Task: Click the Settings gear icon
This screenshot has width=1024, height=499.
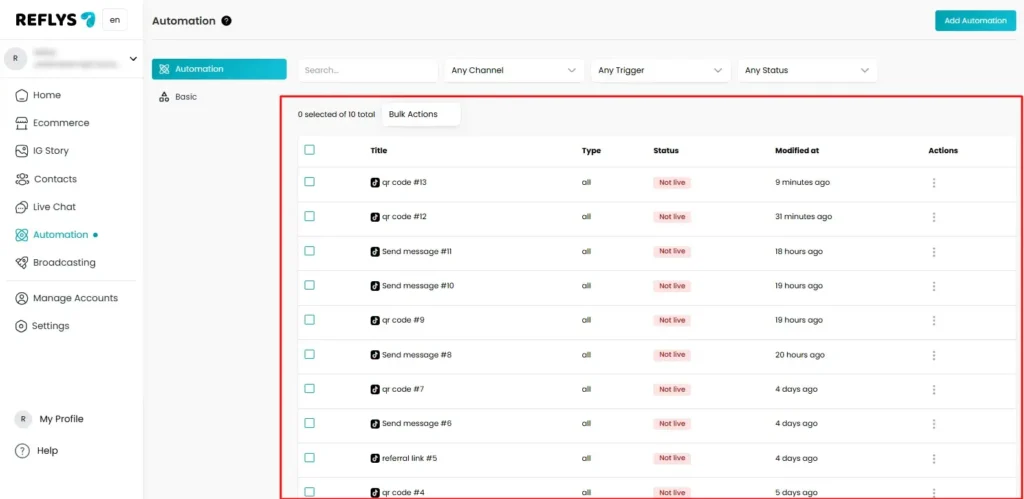Action: (x=22, y=326)
